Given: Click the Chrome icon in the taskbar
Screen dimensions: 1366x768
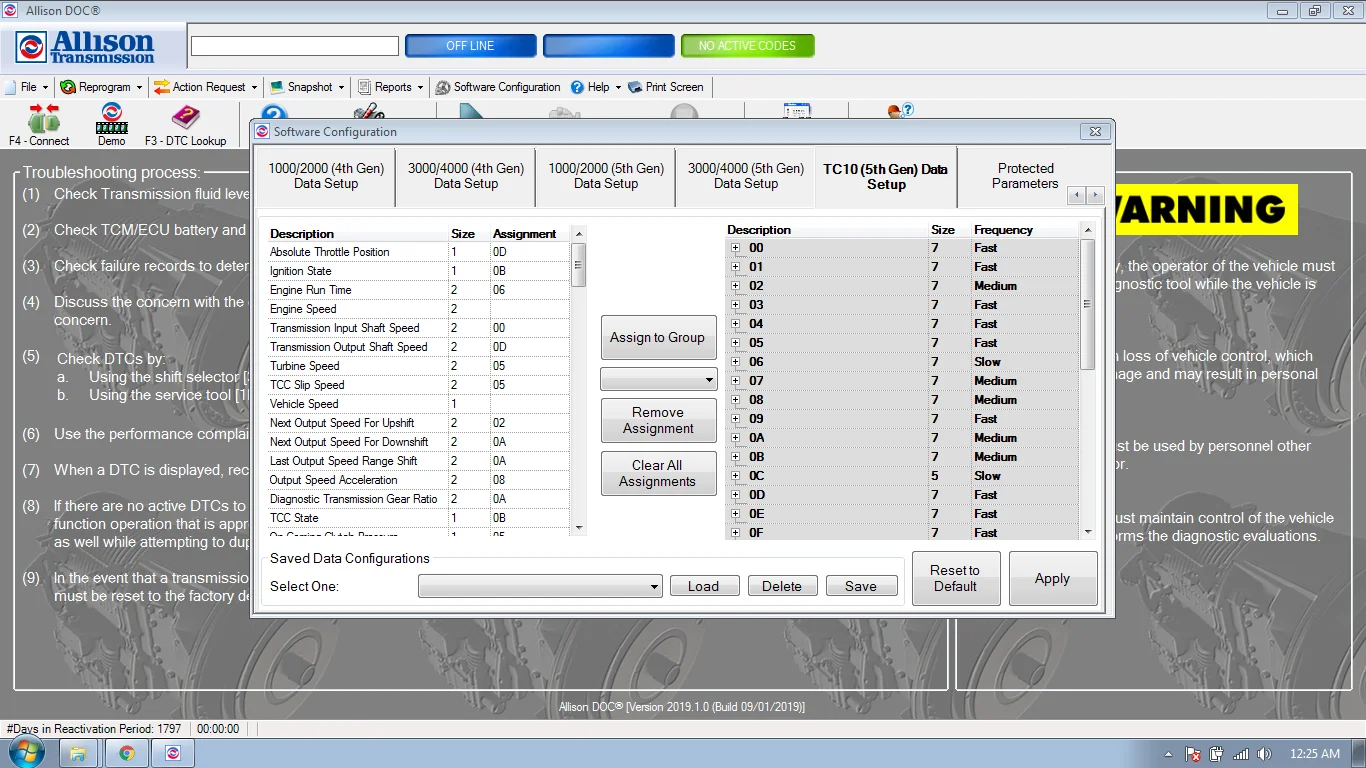Looking at the screenshot, I should tap(127, 753).
